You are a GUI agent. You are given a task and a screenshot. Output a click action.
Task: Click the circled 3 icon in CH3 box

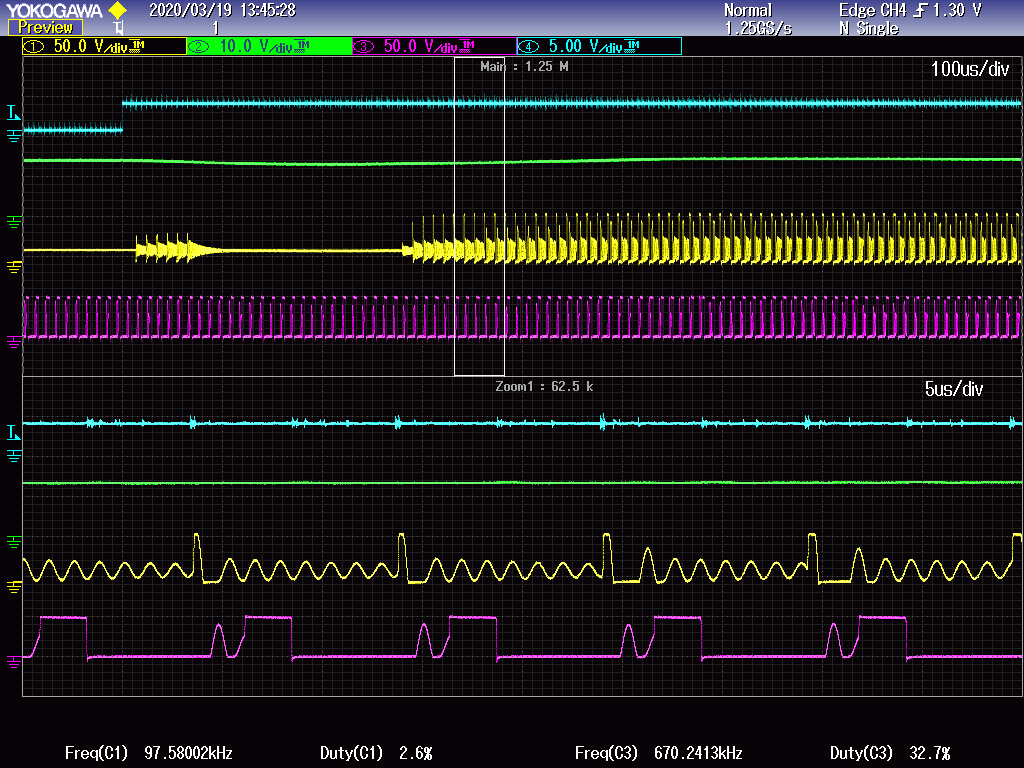tap(363, 46)
